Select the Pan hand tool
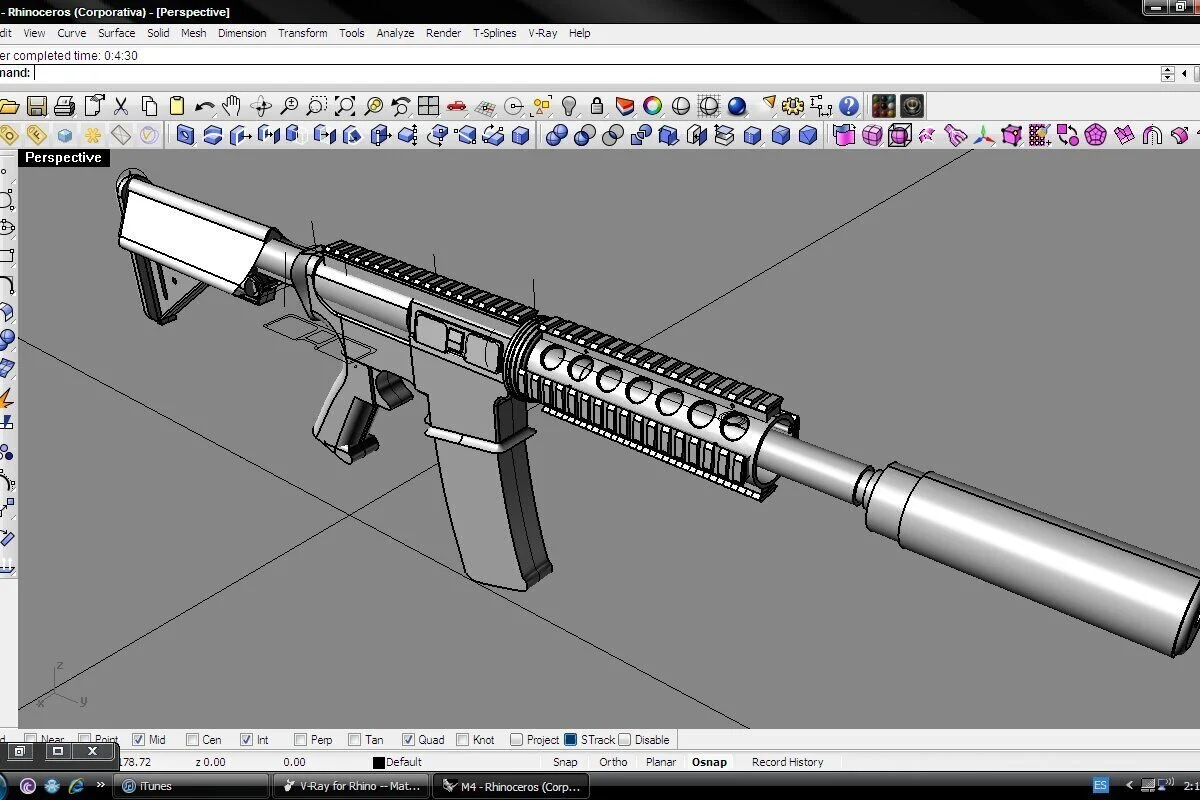This screenshot has width=1200, height=800. click(x=232, y=106)
